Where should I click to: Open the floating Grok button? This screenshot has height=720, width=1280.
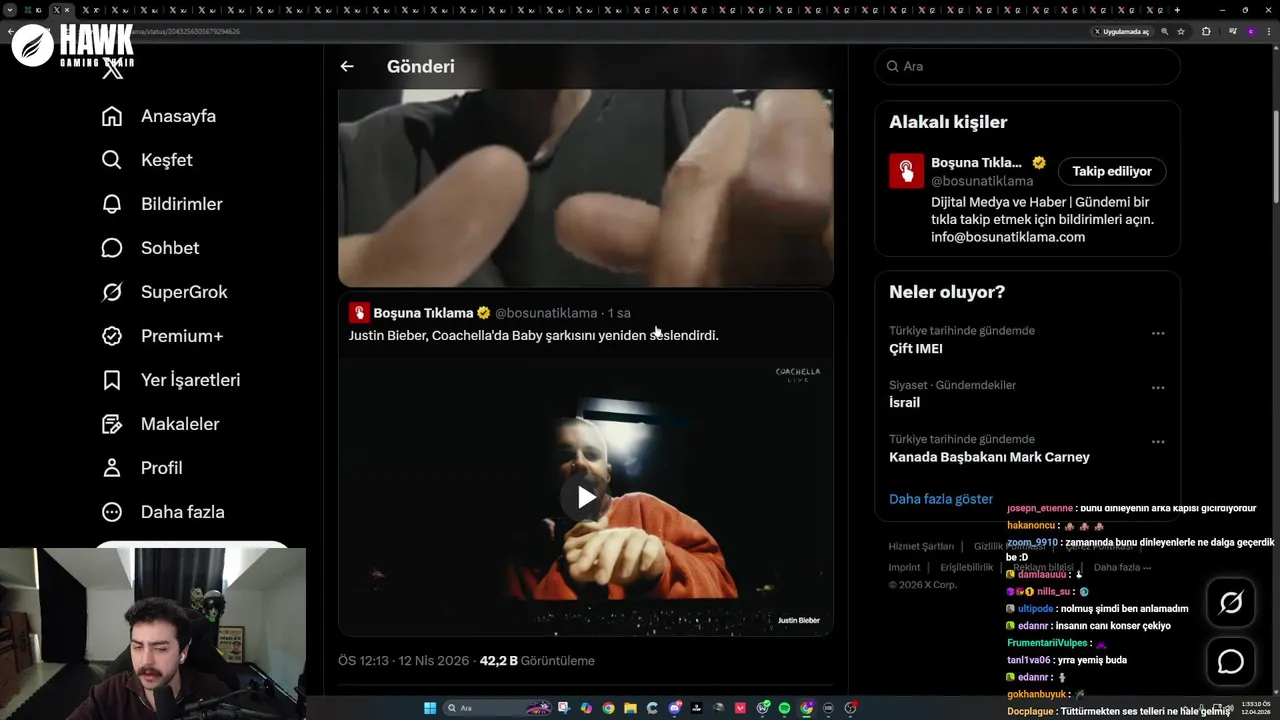1231,602
